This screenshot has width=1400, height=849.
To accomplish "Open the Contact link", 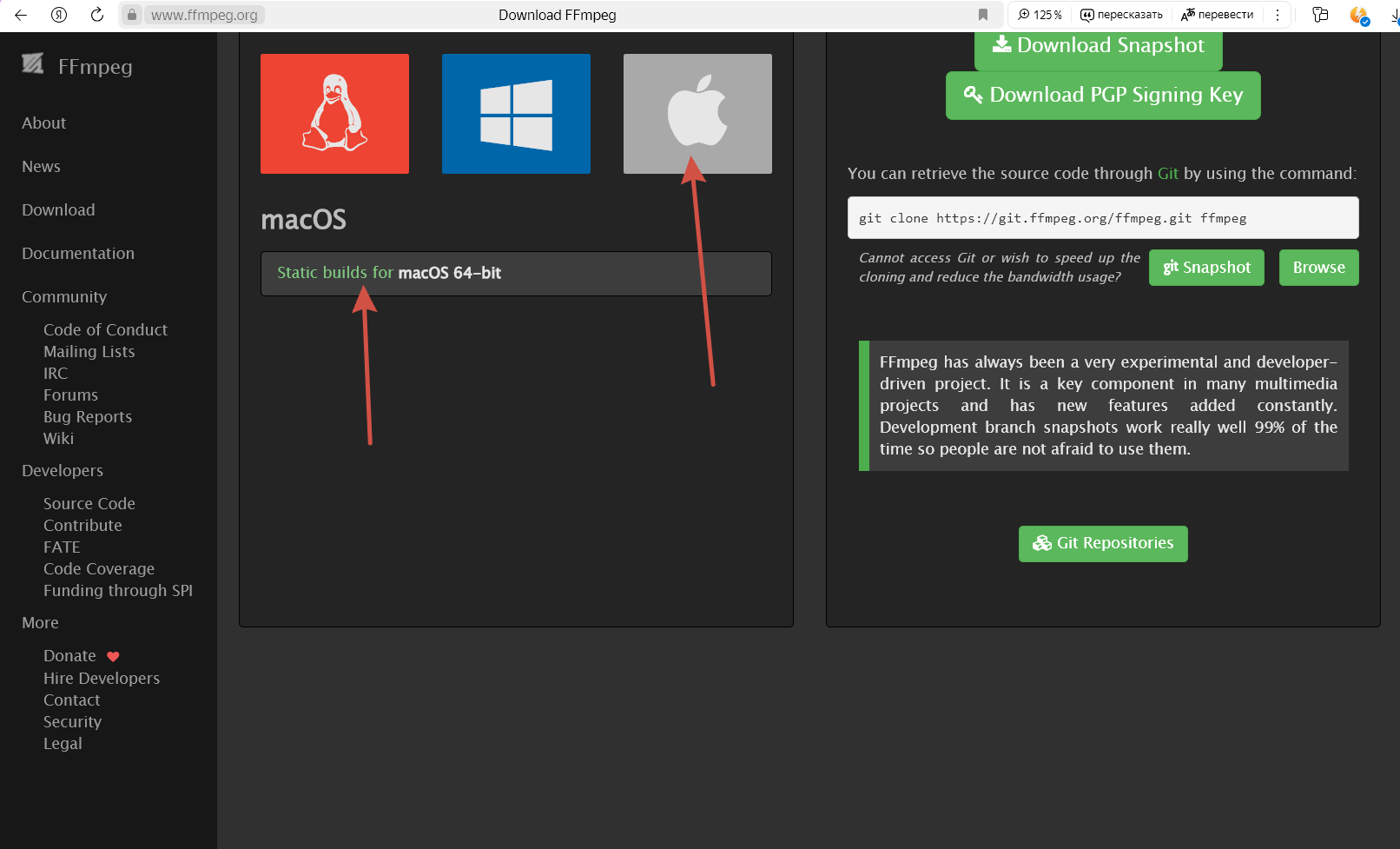I will click(72, 700).
